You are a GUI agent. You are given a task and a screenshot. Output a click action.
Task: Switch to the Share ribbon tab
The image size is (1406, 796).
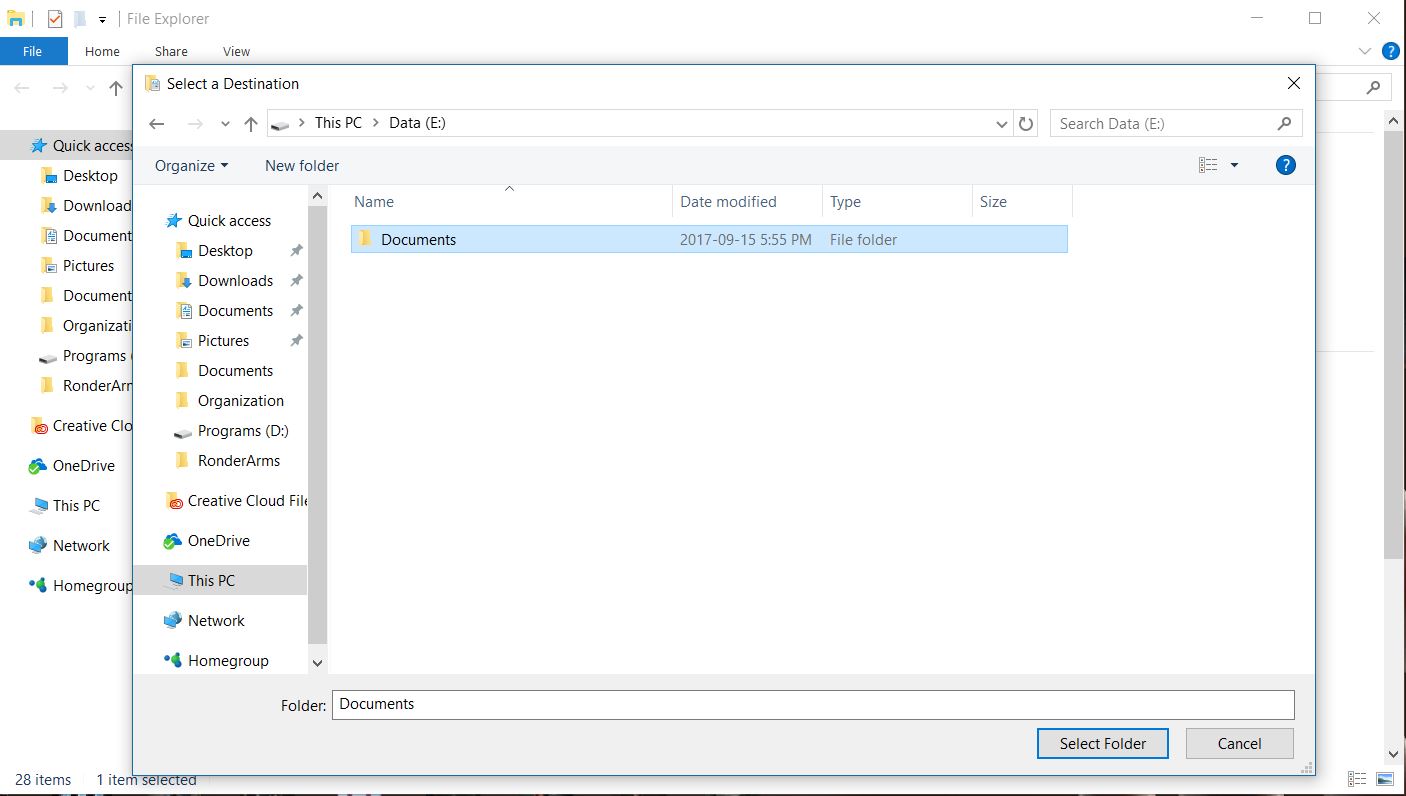click(x=170, y=51)
